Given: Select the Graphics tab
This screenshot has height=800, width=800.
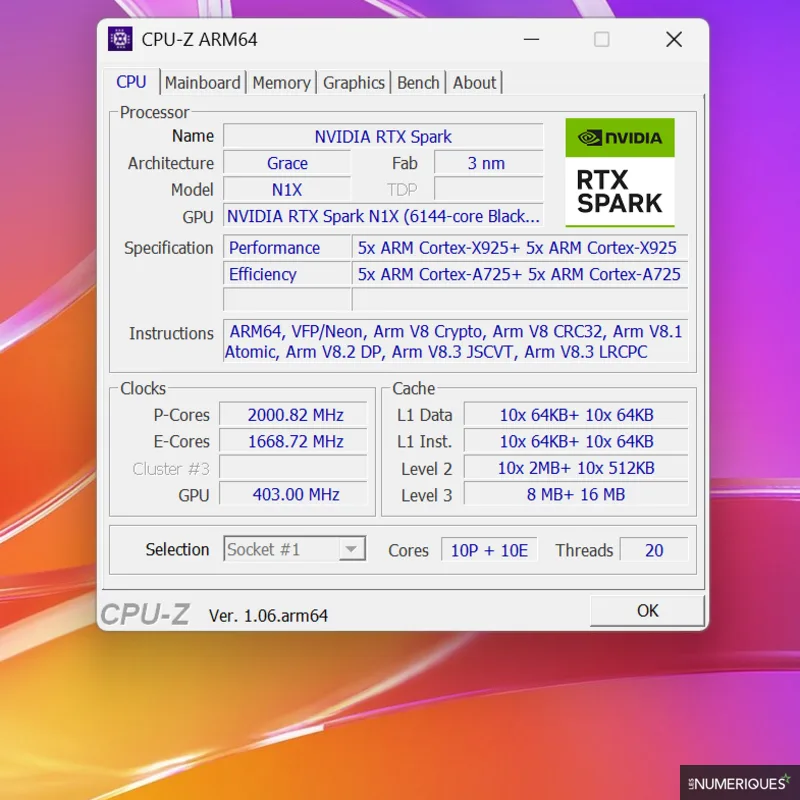Looking at the screenshot, I should point(354,83).
